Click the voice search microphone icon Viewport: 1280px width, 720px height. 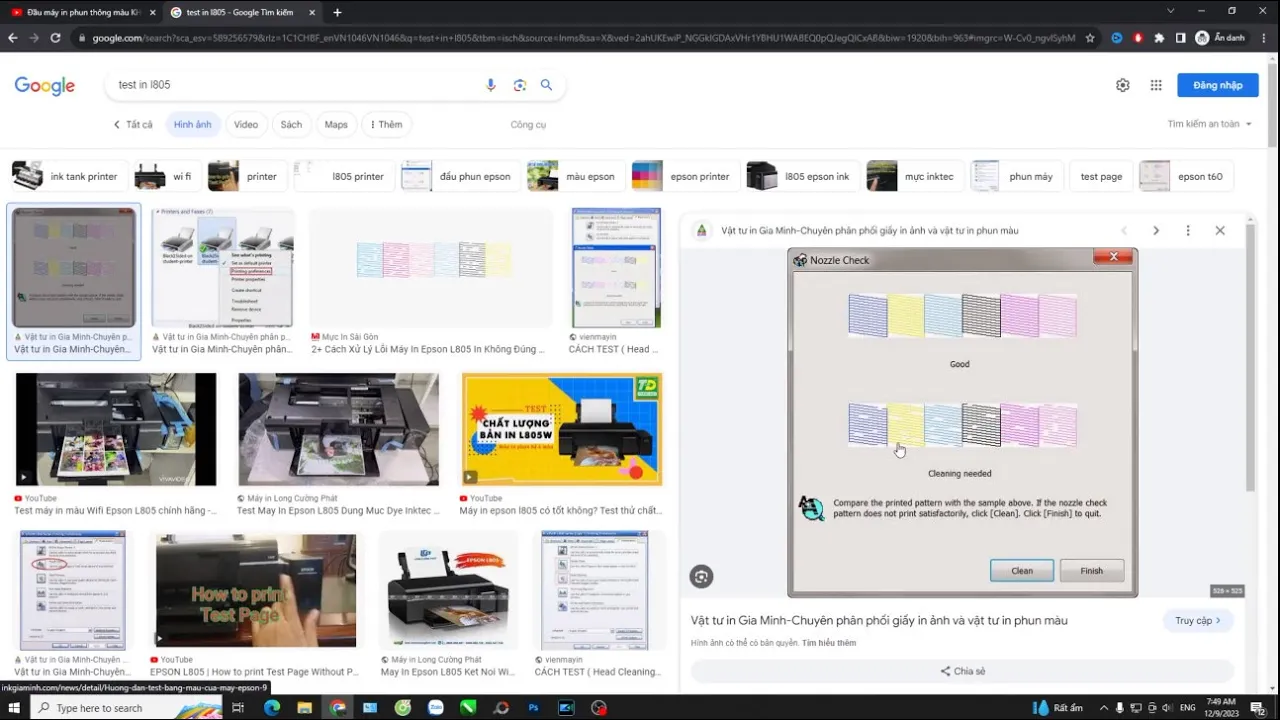tap(490, 85)
